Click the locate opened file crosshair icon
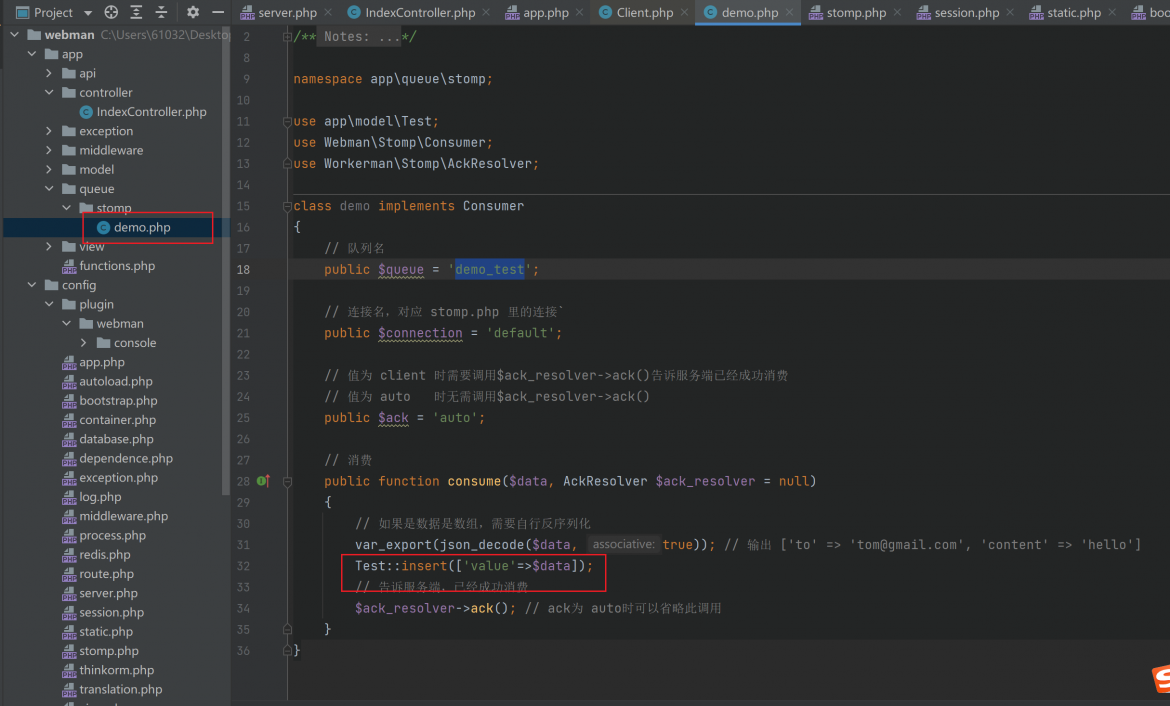Viewport: 1170px width, 706px height. [x=111, y=12]
